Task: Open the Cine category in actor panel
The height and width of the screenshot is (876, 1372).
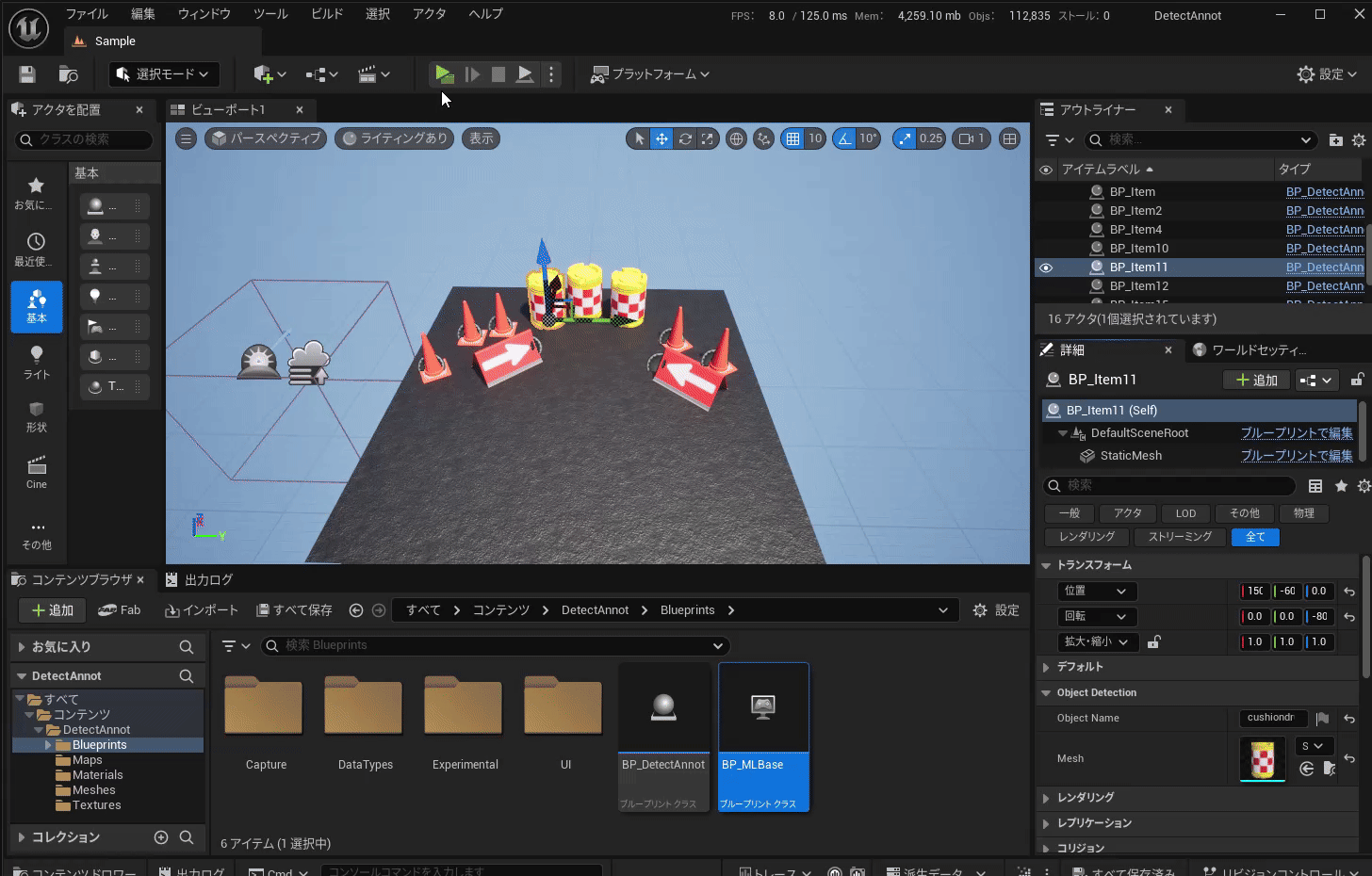Action: [x=37, y=472]
